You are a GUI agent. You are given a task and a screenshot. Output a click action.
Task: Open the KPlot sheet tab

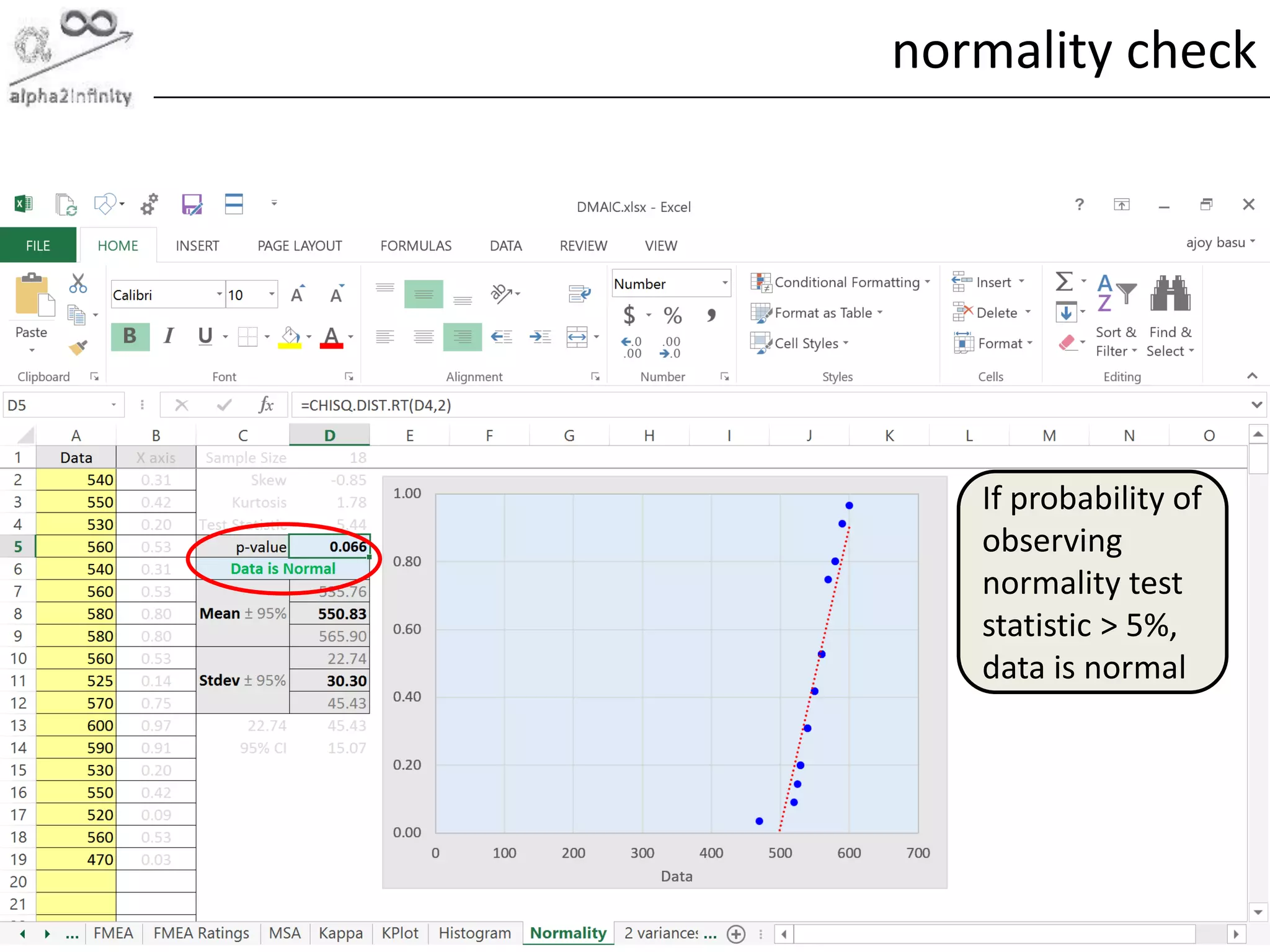pos(400,933)
